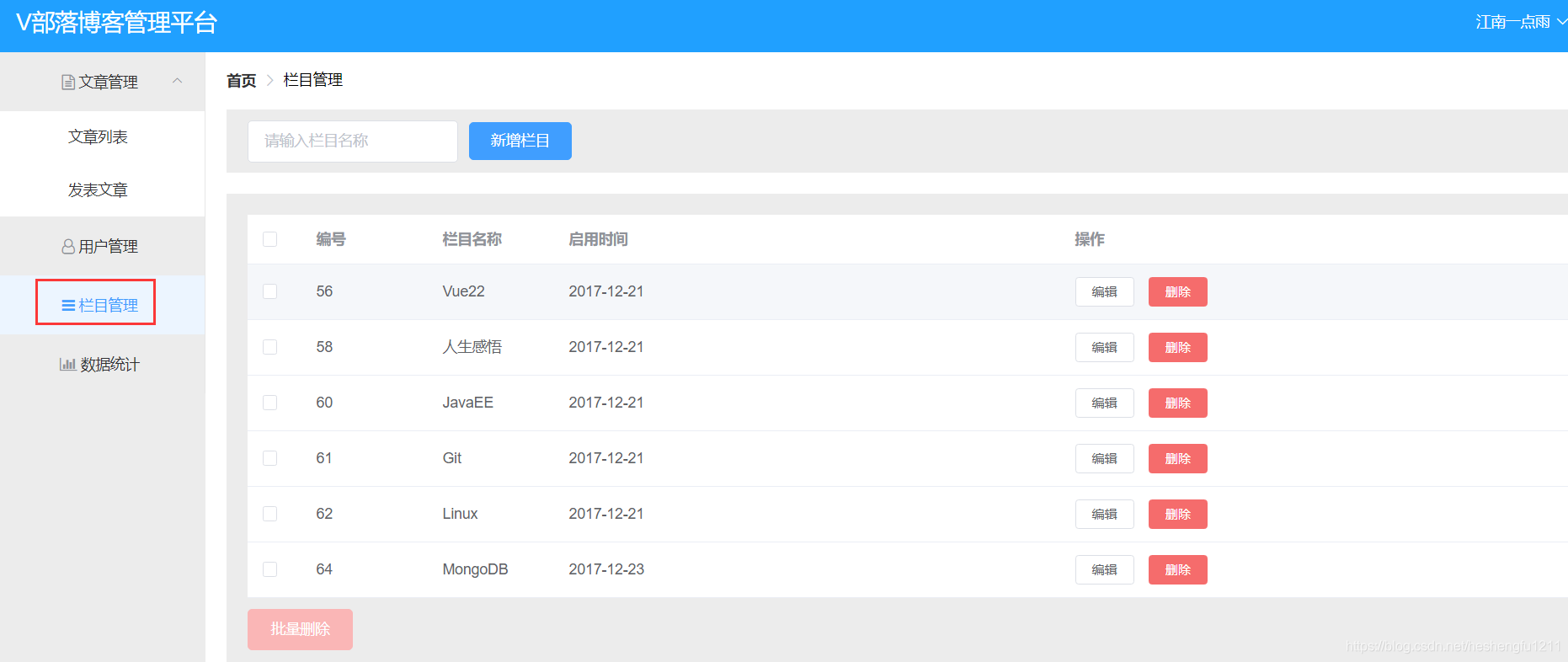Open 用户管理 menu item
Screen dimensions: 1568x662
pos(102,247)
